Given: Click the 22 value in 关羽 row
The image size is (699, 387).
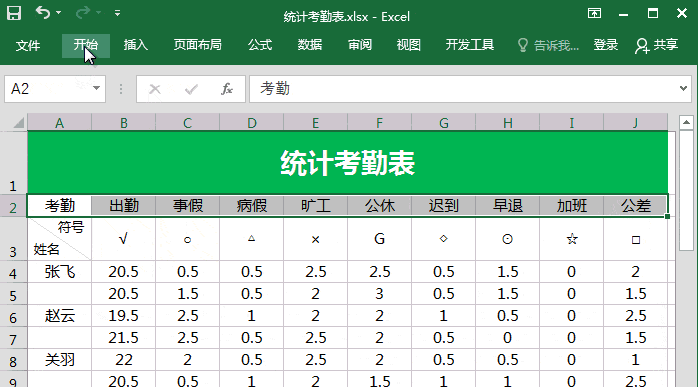Looking at the screenshot, I should click(x=123, y=360).
